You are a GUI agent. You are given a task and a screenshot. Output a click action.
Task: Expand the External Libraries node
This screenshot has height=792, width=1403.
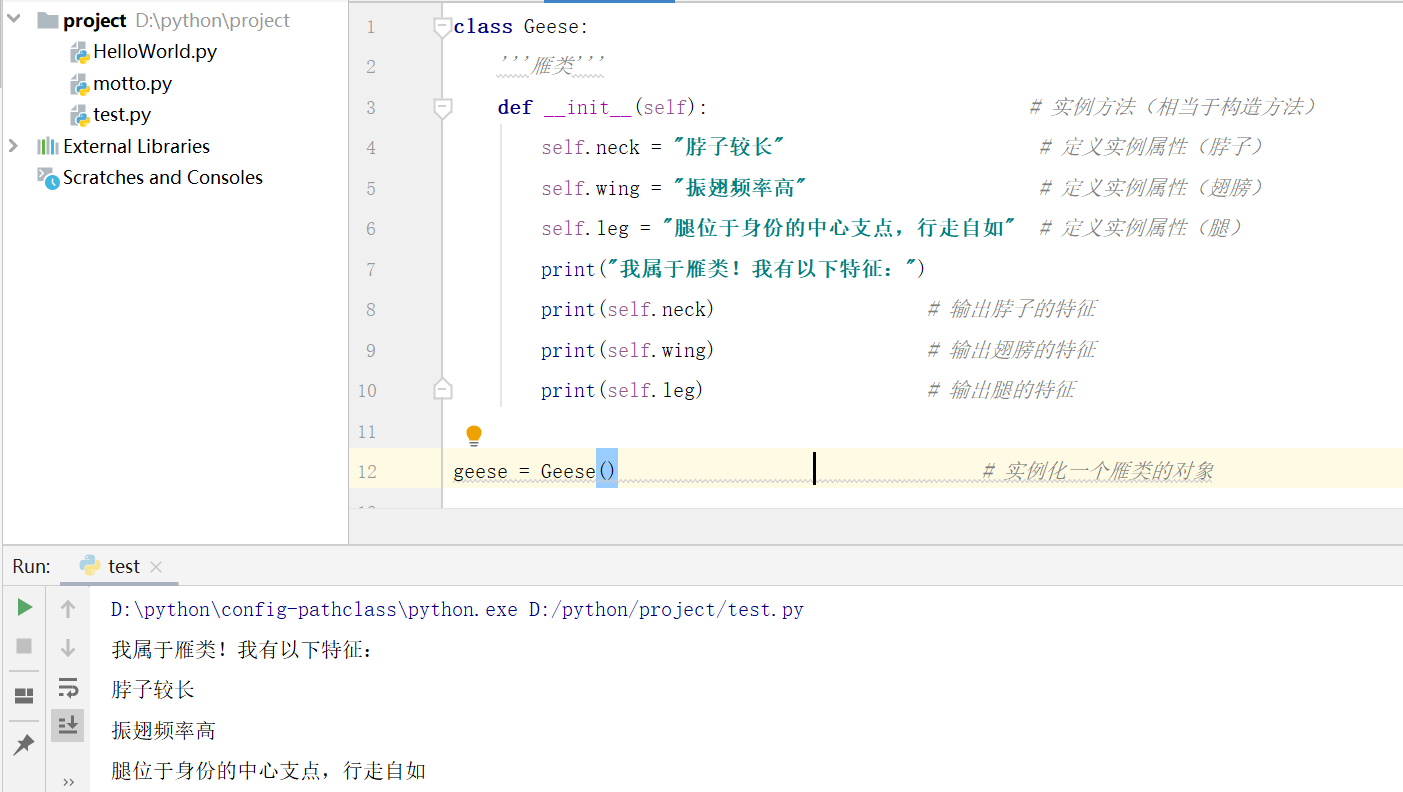pos(13,146)
